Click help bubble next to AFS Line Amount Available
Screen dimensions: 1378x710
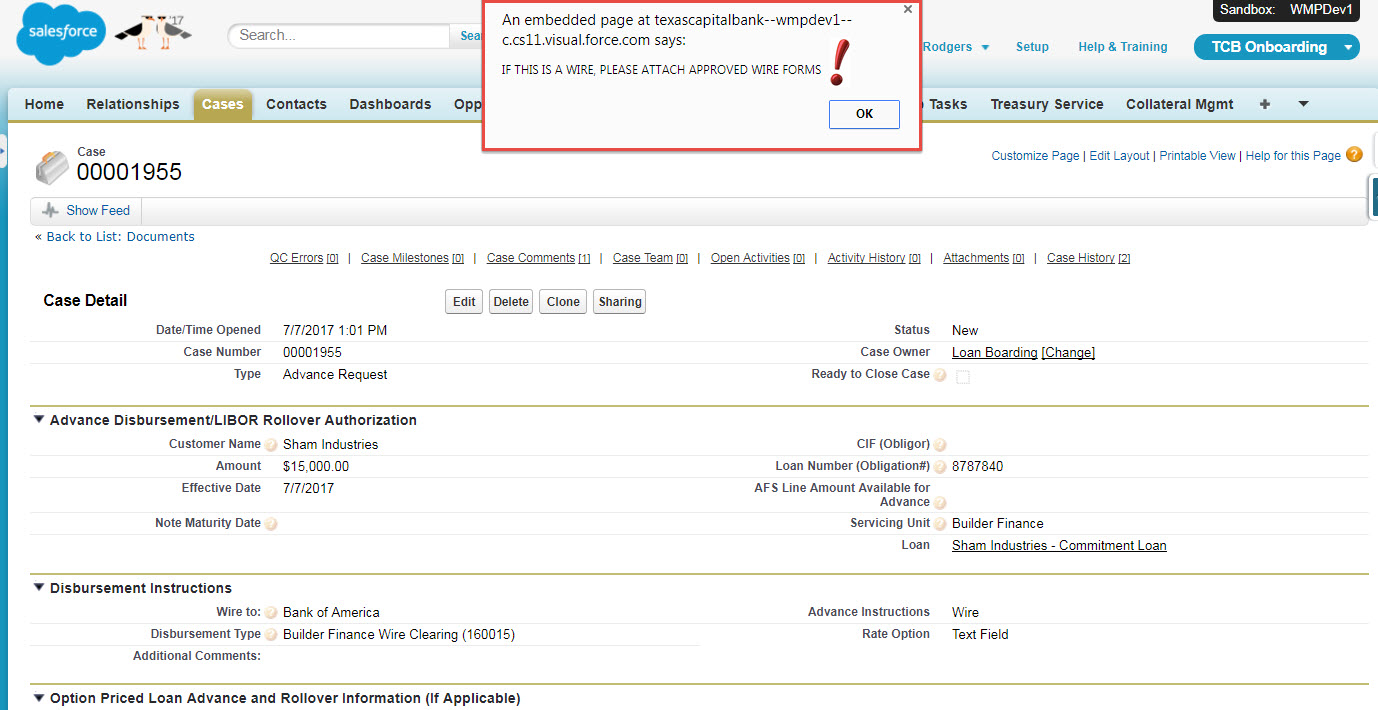pyautogui.click(x=940, y=503)
